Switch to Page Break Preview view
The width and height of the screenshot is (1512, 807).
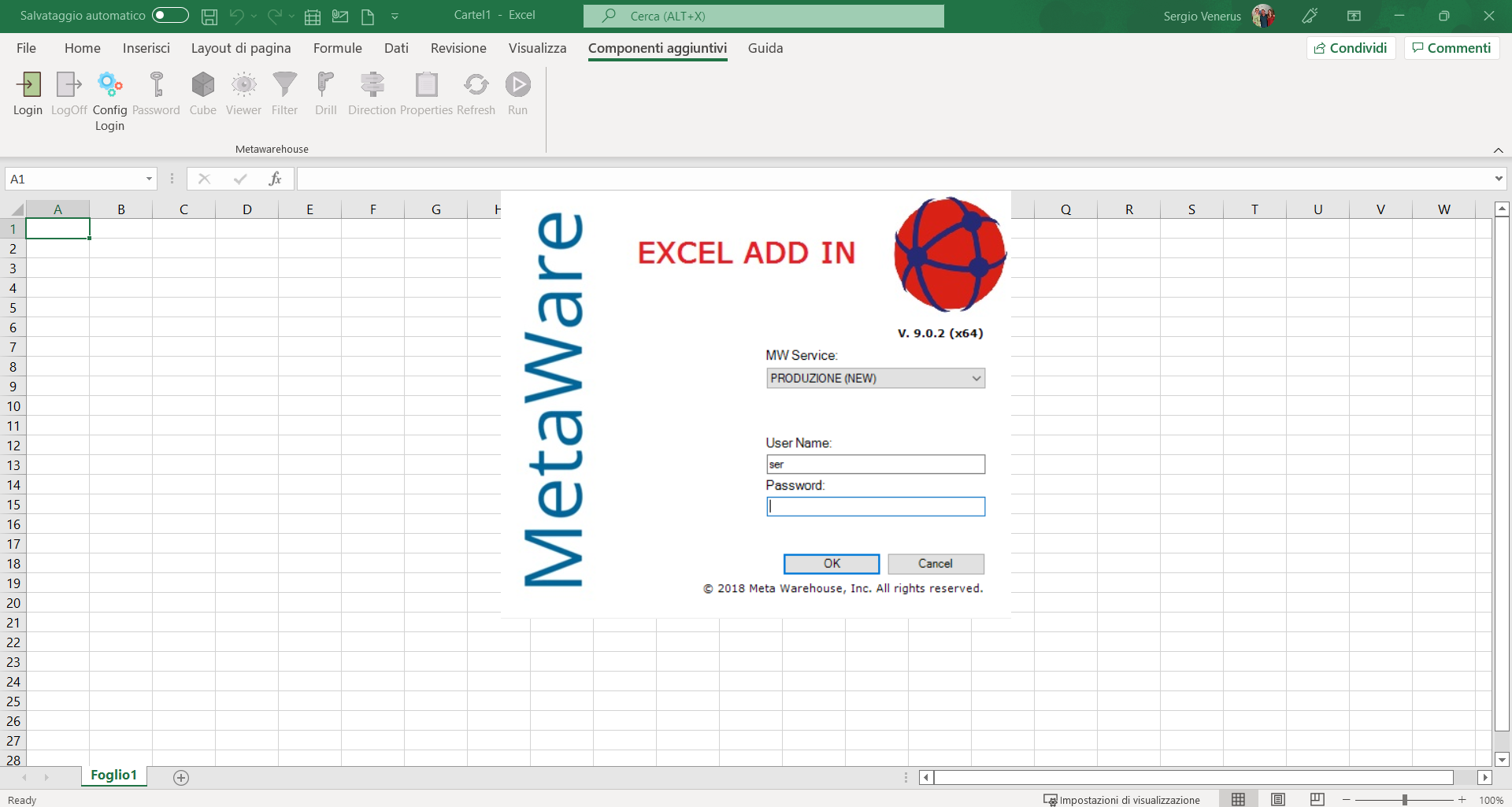click(1317, 799)
